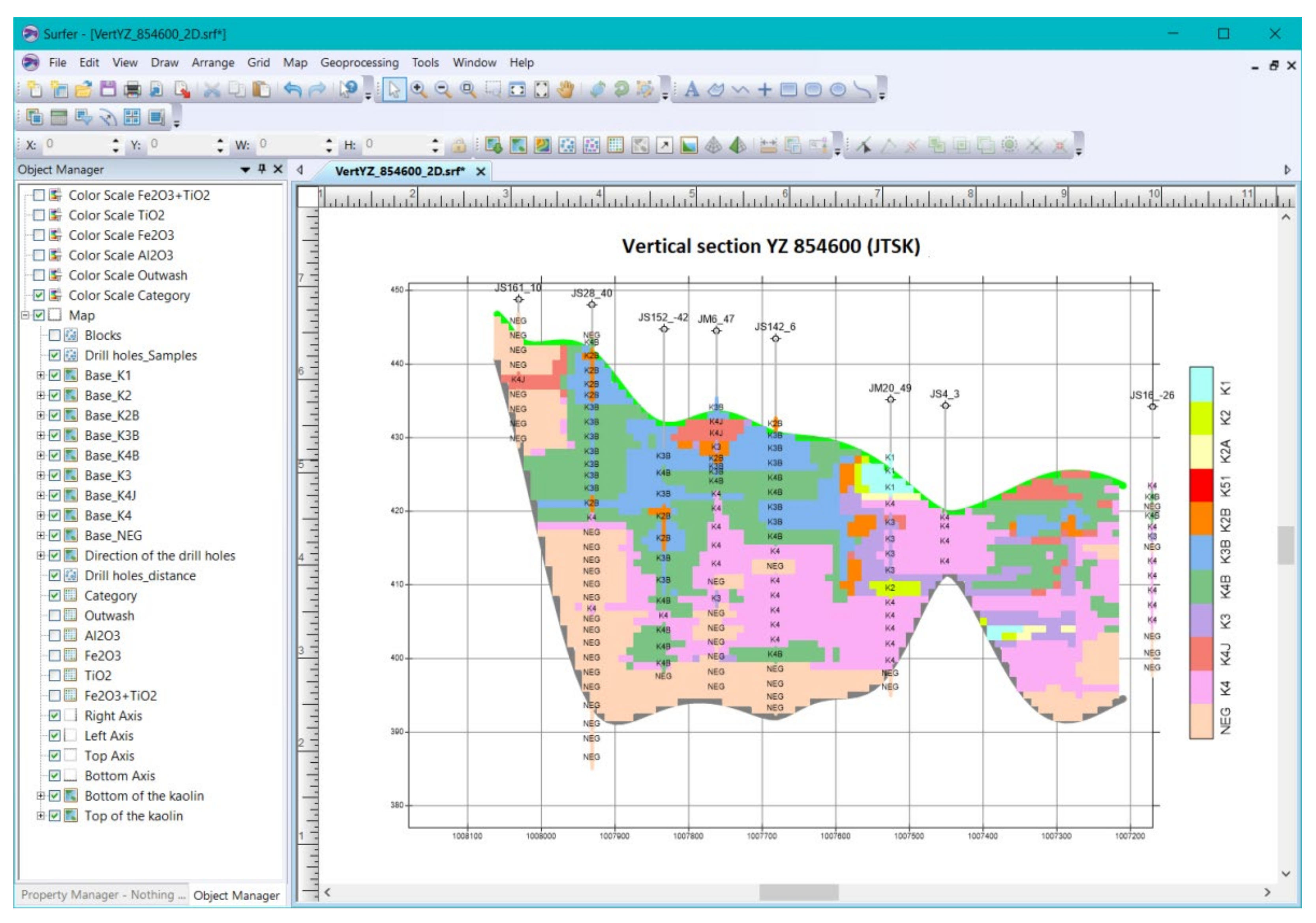Screen dimensions: 1316x923
Task: Uncheck the Color Scale Category checkbox
Action: click(39, 296)
